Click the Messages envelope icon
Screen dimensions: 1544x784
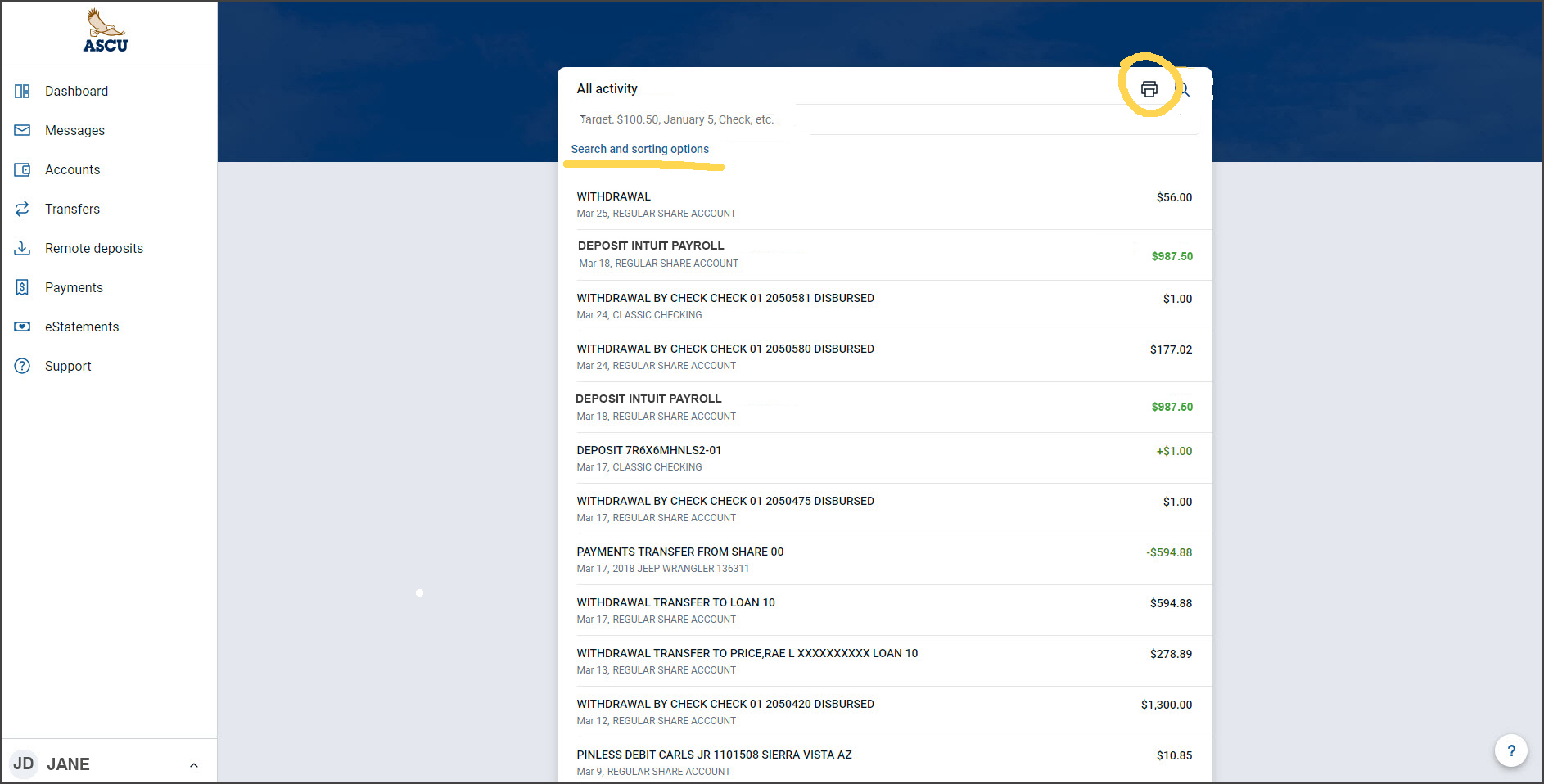coord(22,130)
